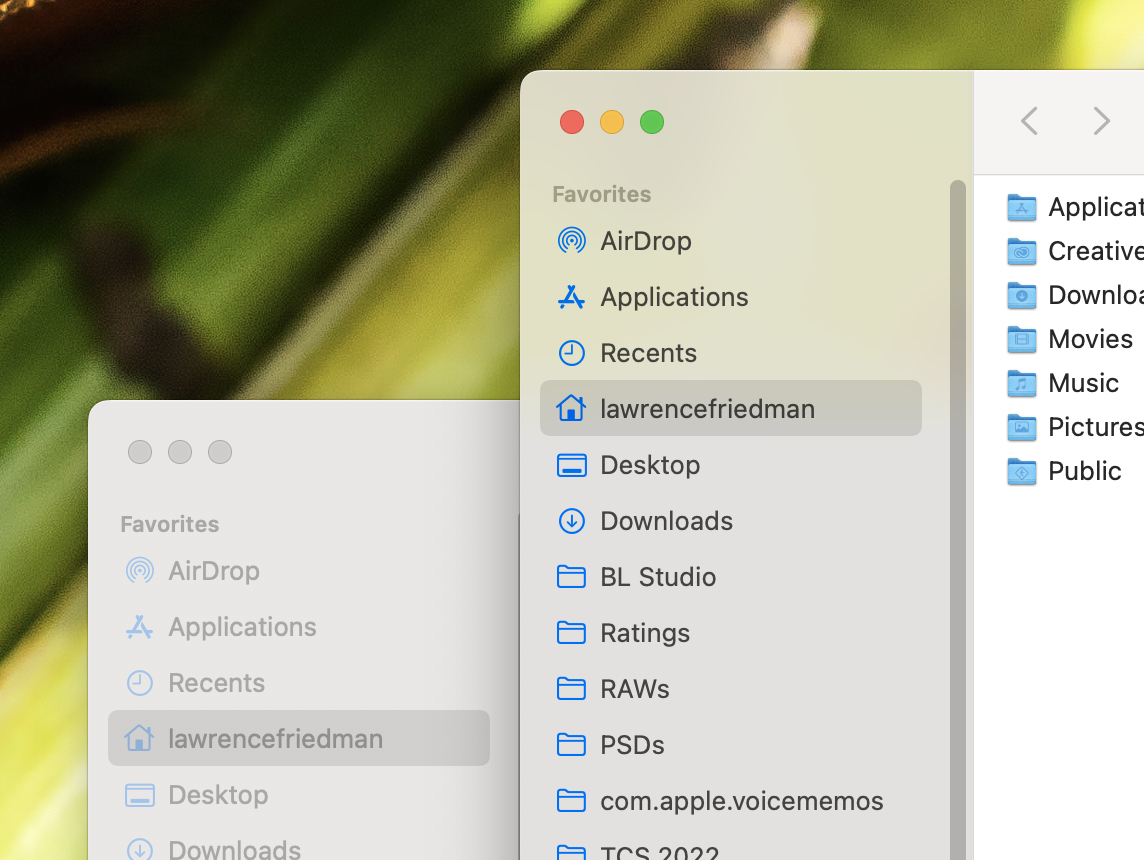Click the Favorites heading in the front window sidebar
The width and height of the screenshot is (1144, 860).
coord(602,194)
